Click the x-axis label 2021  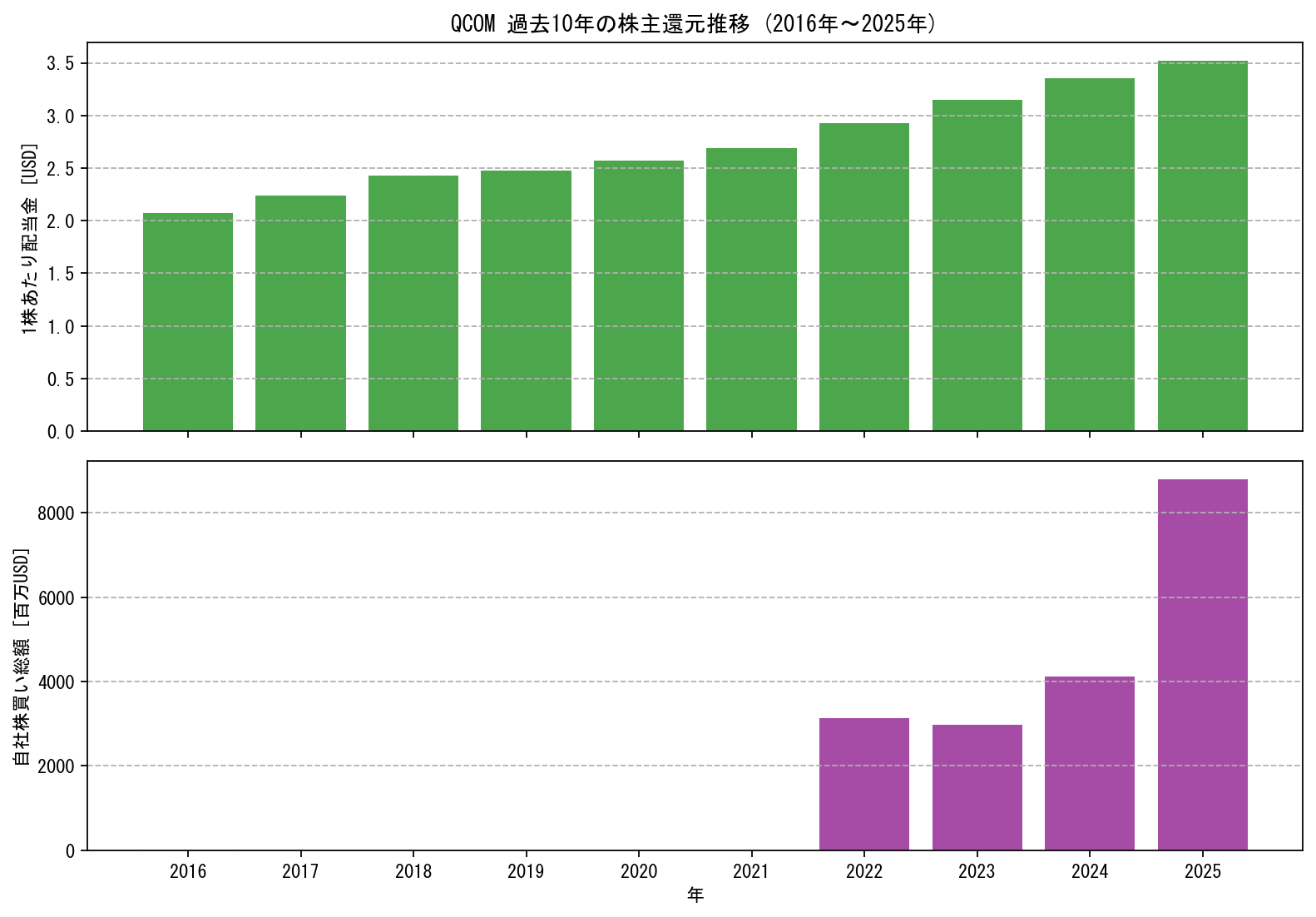coord(751,871)
